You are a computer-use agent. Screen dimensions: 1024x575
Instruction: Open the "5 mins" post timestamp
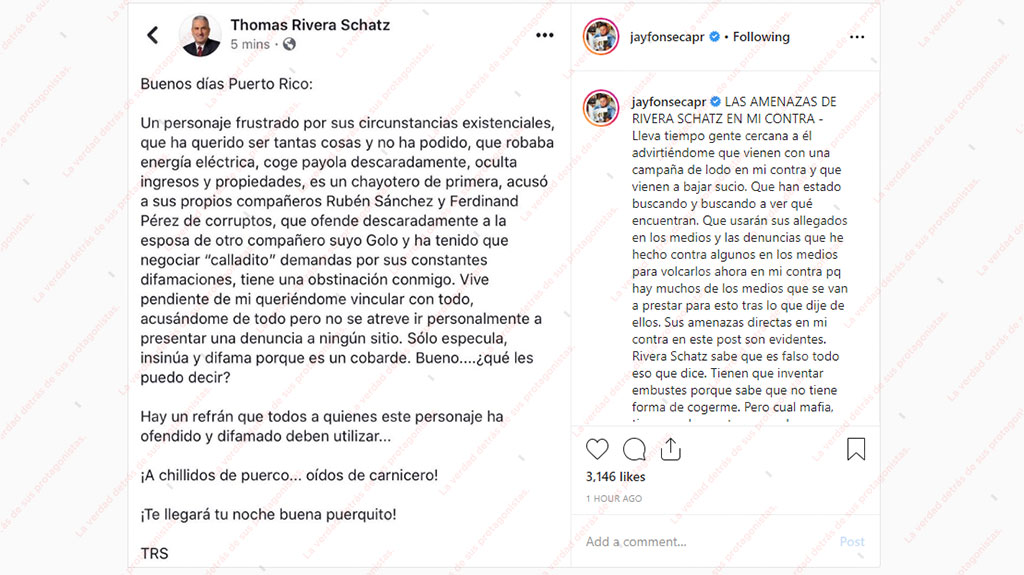(x=250, y=45)
